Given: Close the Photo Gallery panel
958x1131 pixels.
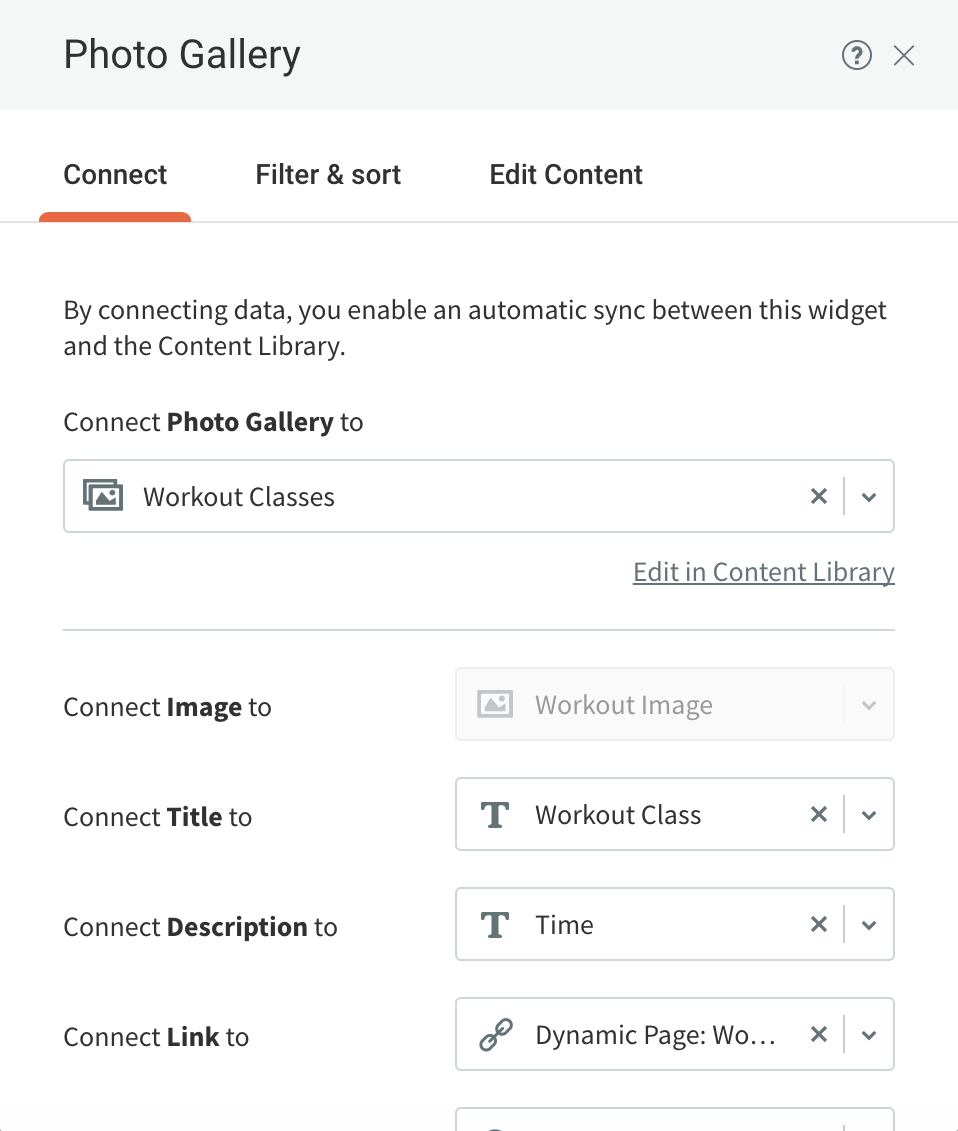Looking at the screenshot, I should coord(903,56).
